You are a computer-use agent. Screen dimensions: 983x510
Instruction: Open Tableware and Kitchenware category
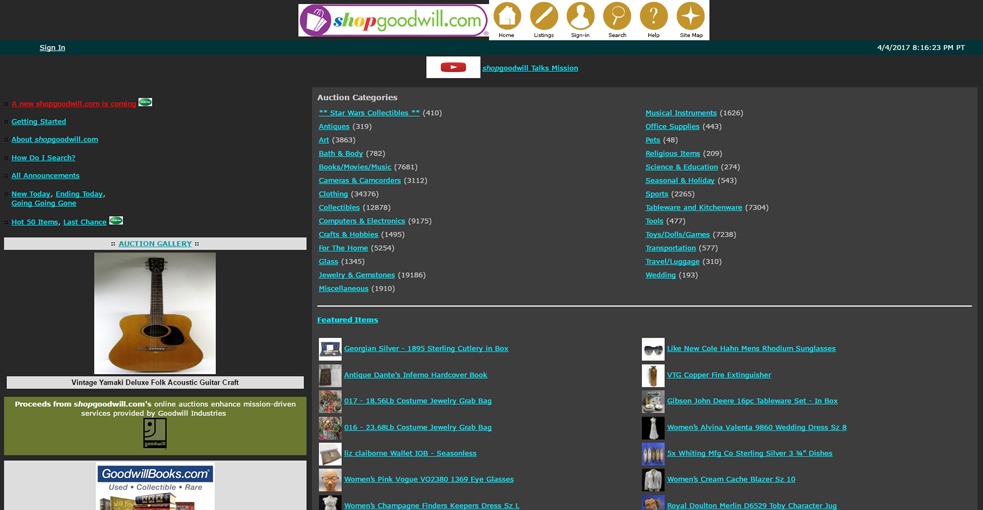coord(694,207)
